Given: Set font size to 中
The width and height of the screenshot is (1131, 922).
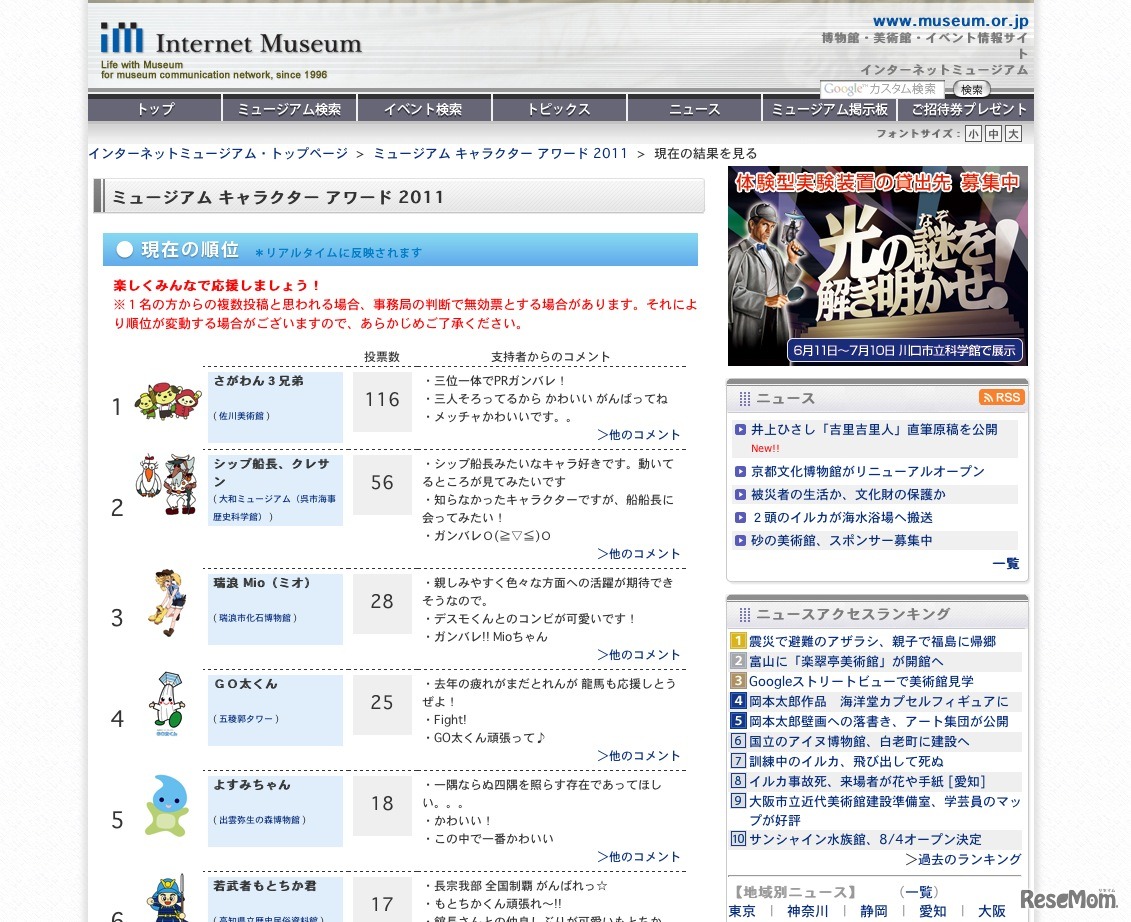Looking at the screenshot, I should pyautogui.click(x=993, y=134).
